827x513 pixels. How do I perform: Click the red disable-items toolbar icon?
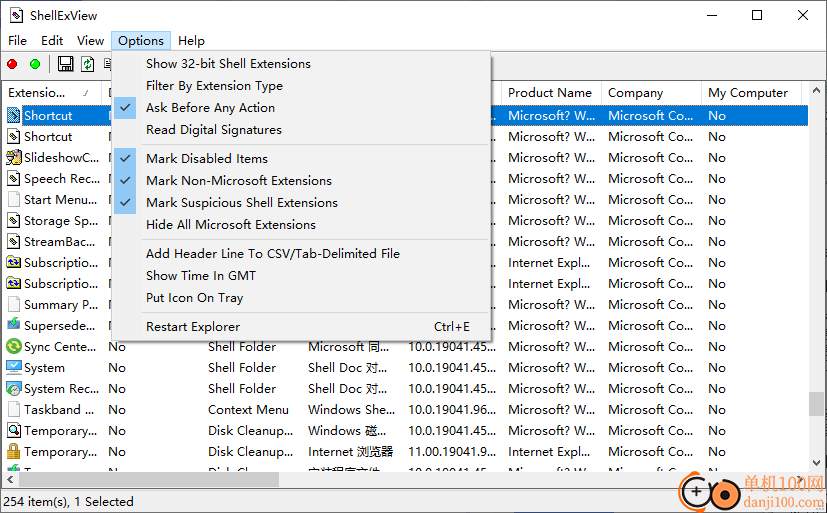coord(12,64)
